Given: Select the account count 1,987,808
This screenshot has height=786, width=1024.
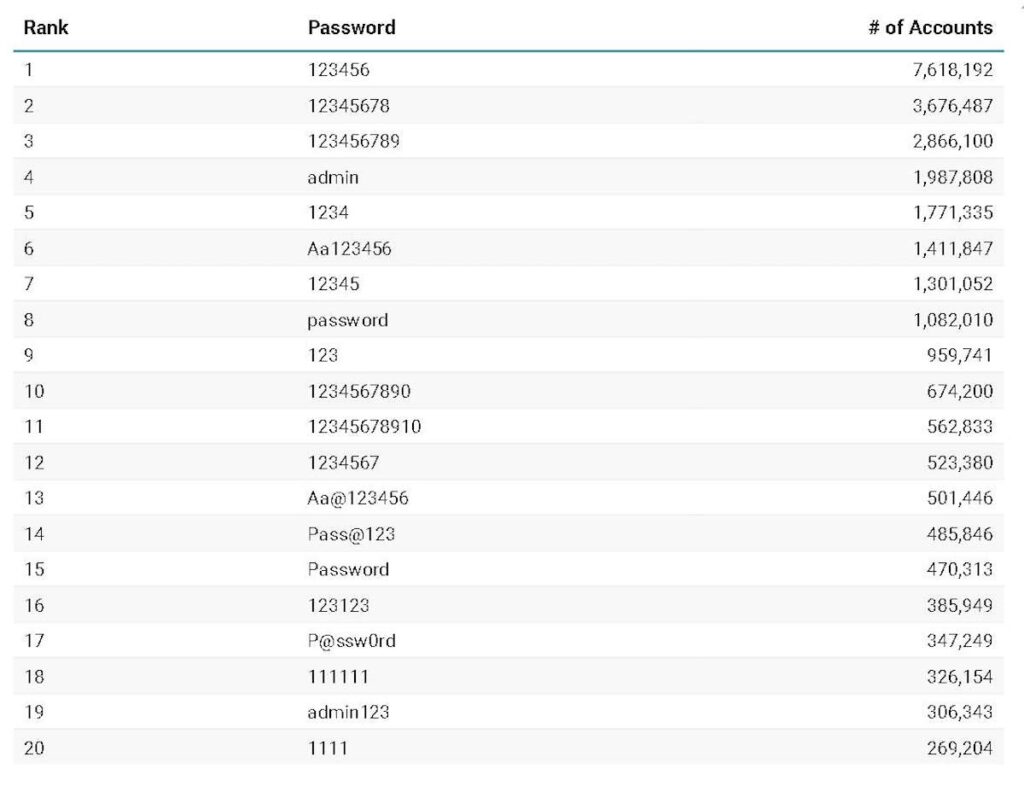Looking at the screenshot, I should pos(952,177).
